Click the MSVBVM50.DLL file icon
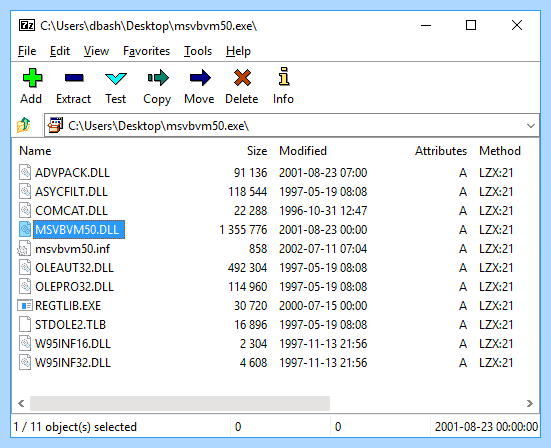This screenshot has height=448, width=551. tap(25, 229)
